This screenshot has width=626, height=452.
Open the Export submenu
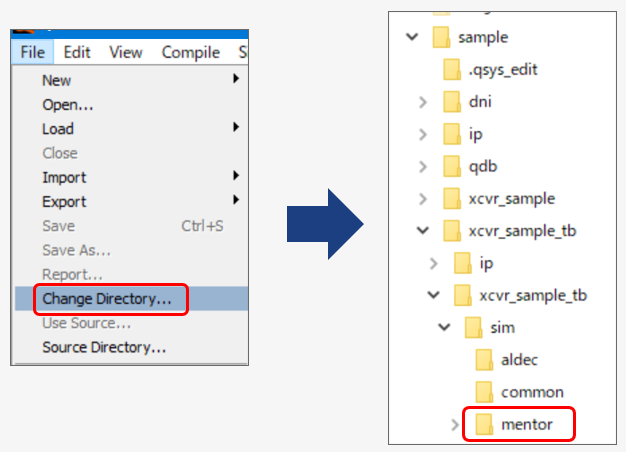[64, 201]
